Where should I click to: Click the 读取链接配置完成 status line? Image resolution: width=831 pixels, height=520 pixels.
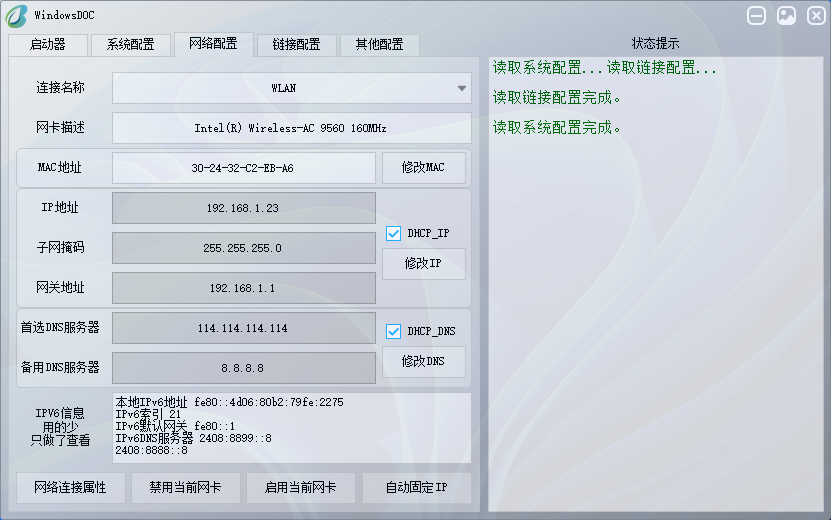pyautogui.click(x=556, y=98)
